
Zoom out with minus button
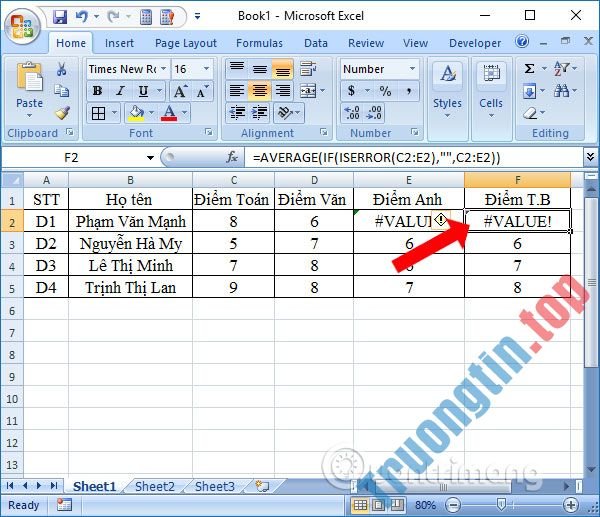coord(453,506)
